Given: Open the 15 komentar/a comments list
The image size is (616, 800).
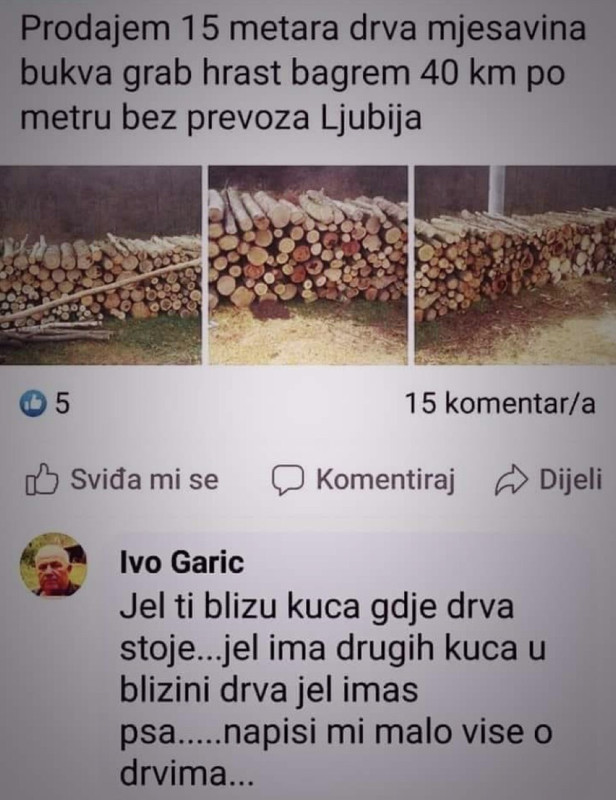Looking at the screenshot, I should point(500,404).
